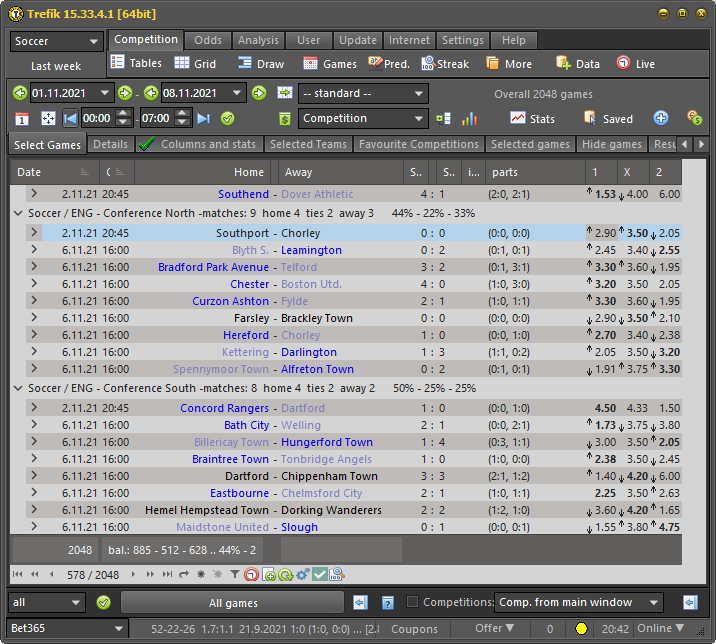The image size is (716, 644).
Task: Click the Data toolbar icon
Action: click(x=577, y=64)
